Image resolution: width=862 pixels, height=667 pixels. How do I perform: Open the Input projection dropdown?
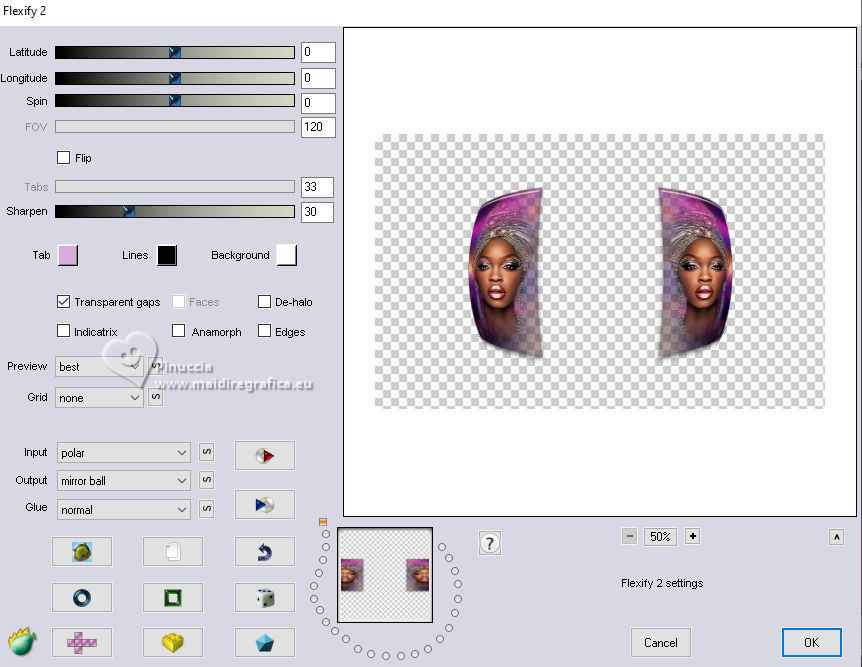pyautogui.click(x=124, y=453)
